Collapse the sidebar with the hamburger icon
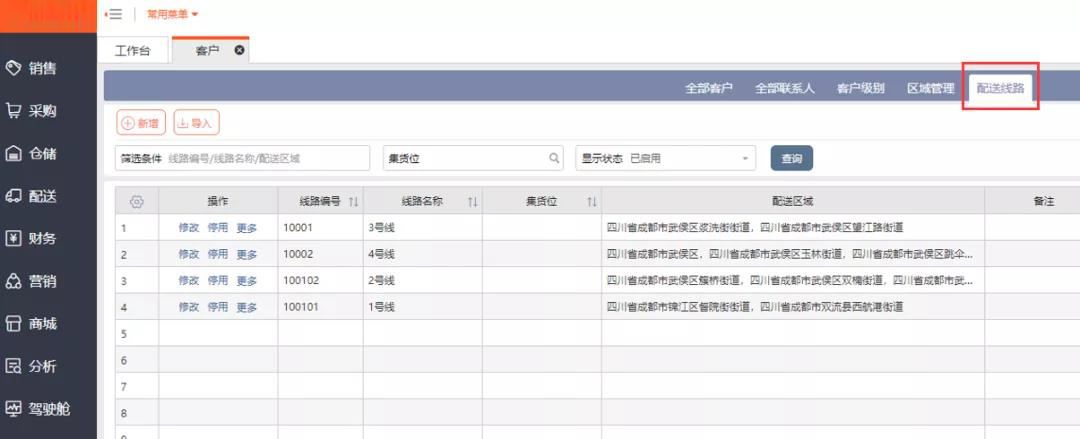This screenshot has width=1080, height=439. coord(114,14)
